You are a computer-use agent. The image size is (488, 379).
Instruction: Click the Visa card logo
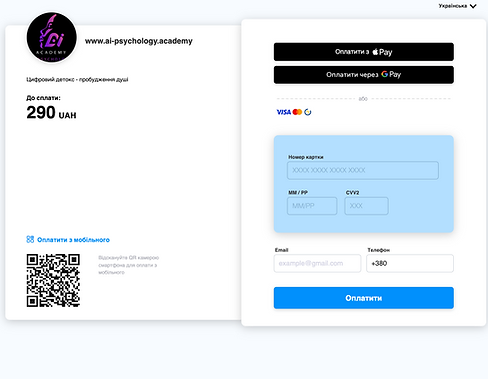coord(284,112)
